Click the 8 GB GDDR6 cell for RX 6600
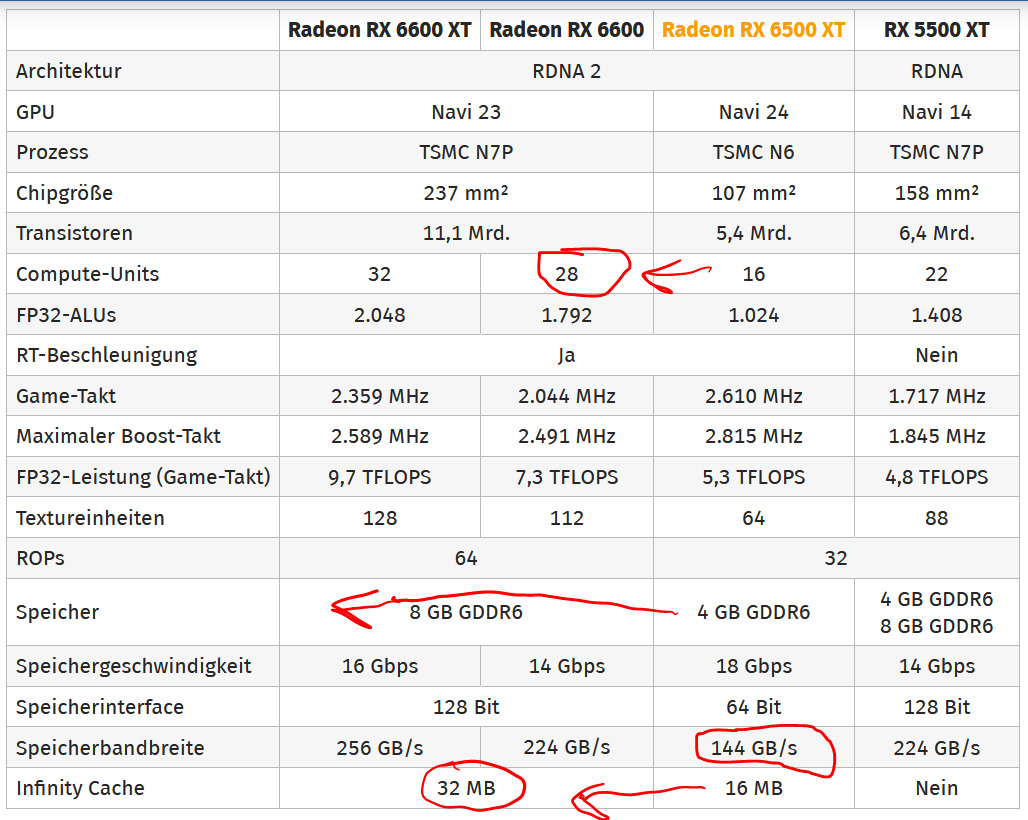 pos(466,612)
